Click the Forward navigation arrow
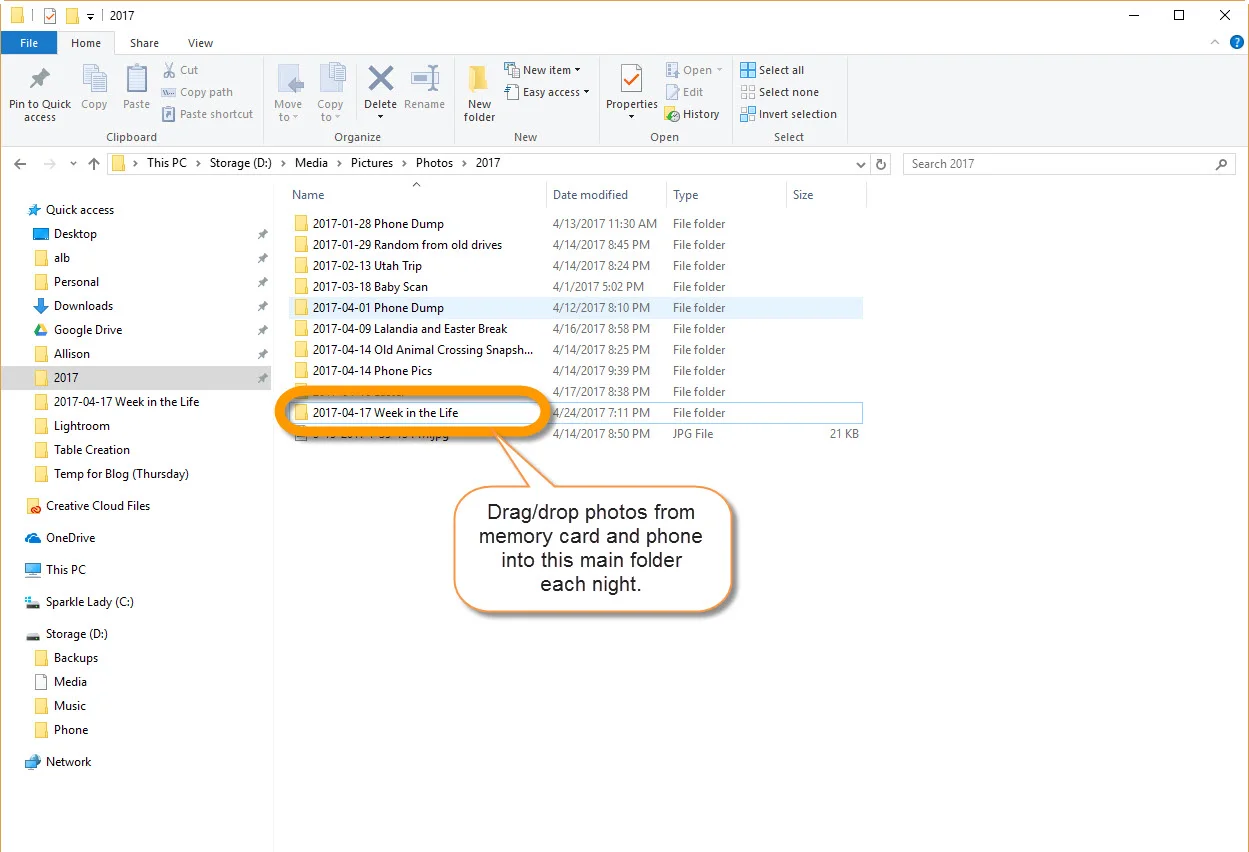The image size is (1249, 852). [49, 163]
